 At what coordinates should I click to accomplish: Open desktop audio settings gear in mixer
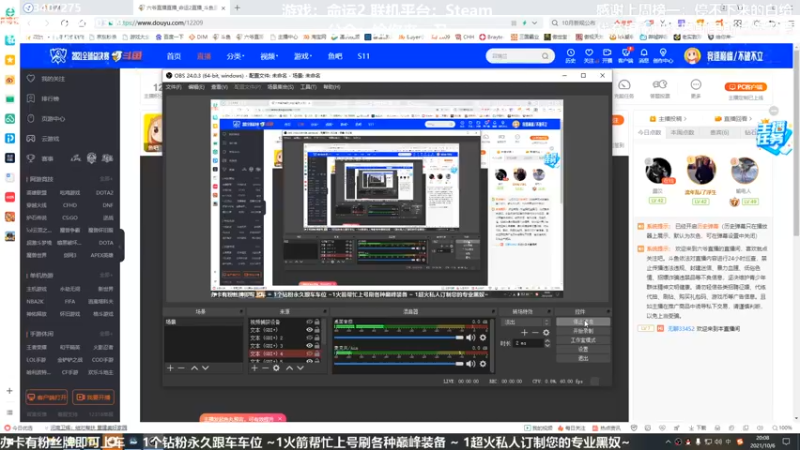point(483,338)
